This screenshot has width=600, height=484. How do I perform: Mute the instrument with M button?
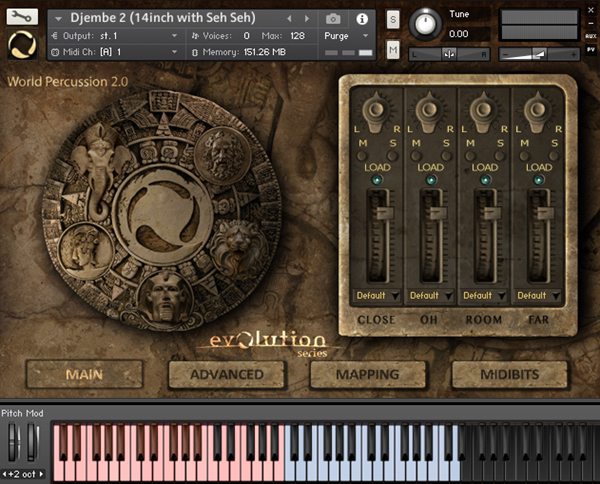click(x=392, y=50)
